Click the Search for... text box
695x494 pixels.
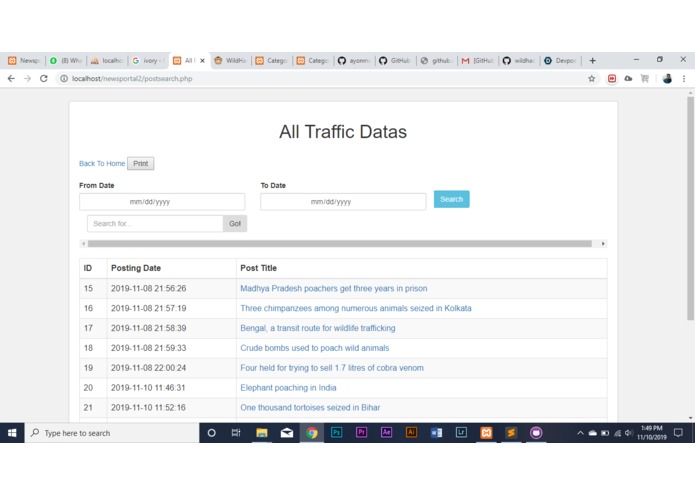[155, 224]
